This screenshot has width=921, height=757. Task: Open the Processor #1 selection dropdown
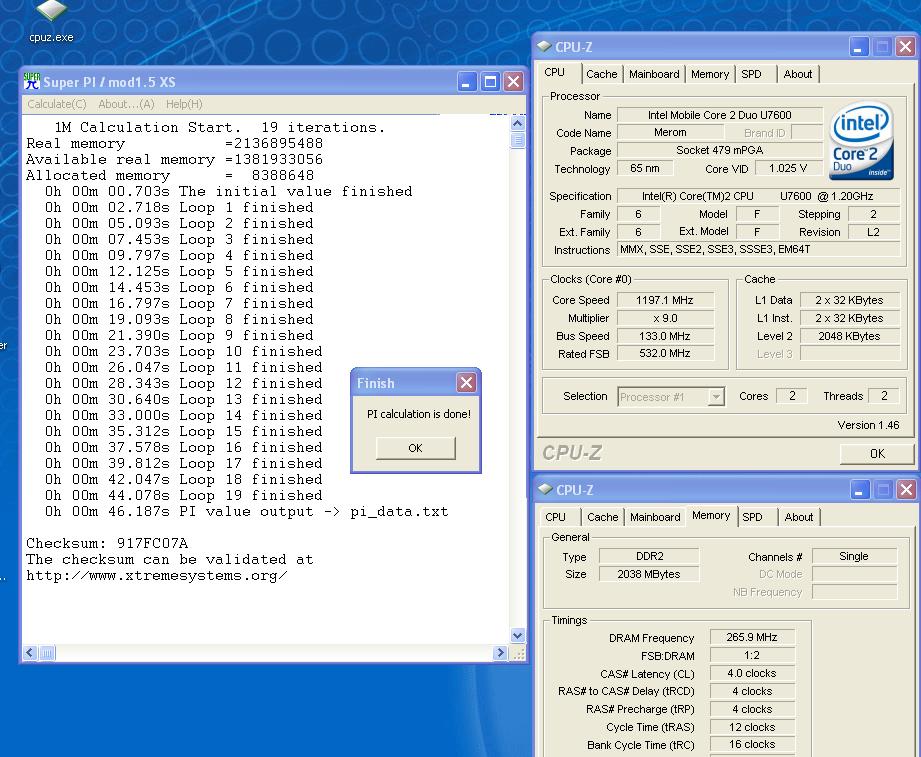716,397
